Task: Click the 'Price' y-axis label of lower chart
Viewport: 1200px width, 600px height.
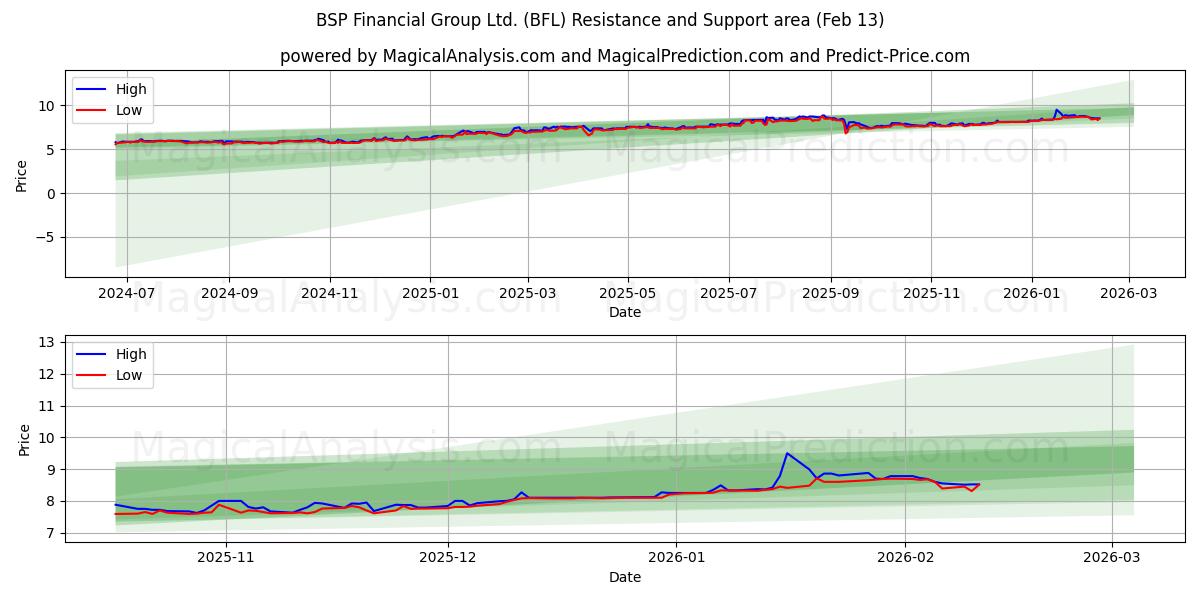Action: 23,439
